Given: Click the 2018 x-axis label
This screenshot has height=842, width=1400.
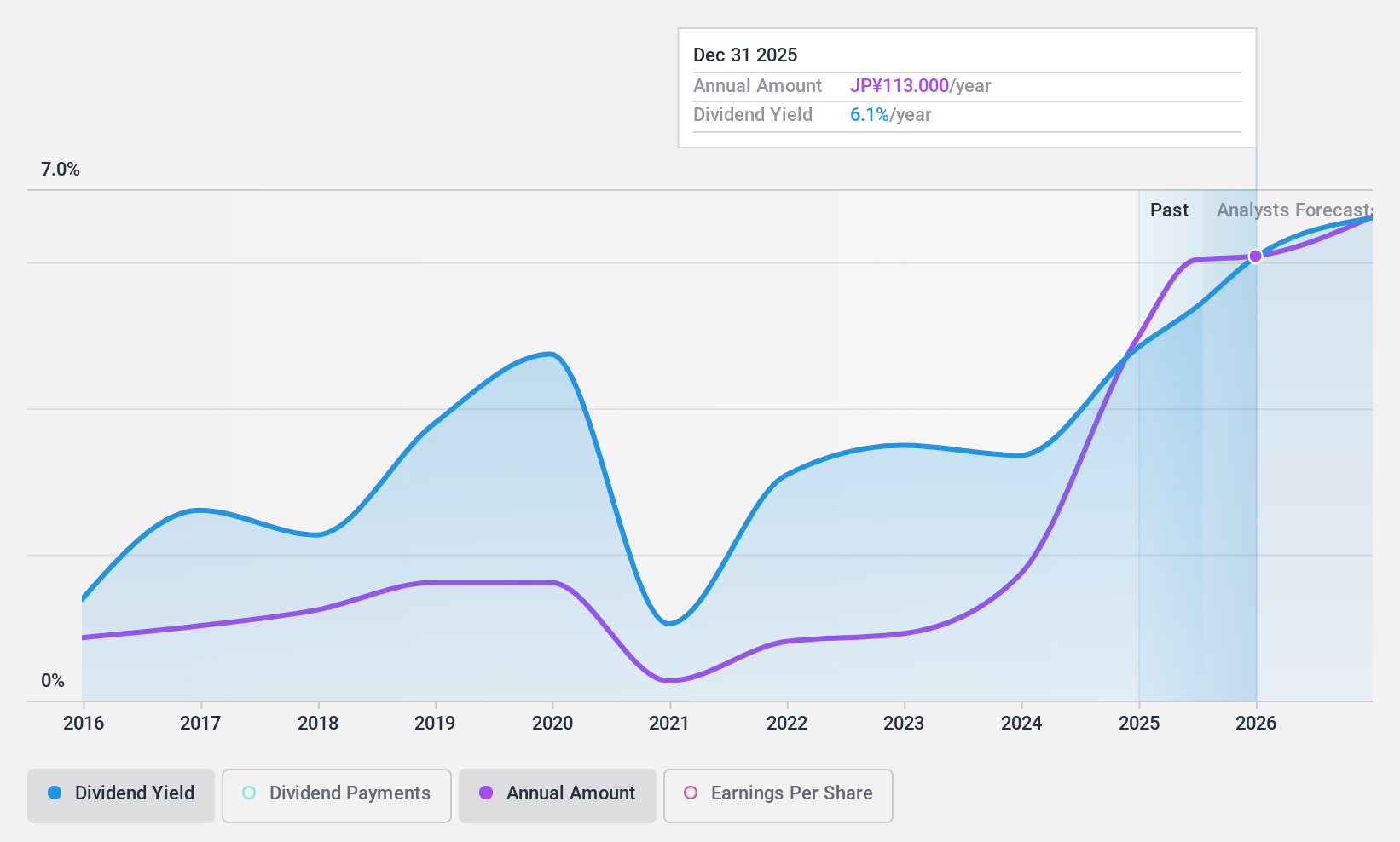Looking at the screenshot, I should click(x=318, y=724).
